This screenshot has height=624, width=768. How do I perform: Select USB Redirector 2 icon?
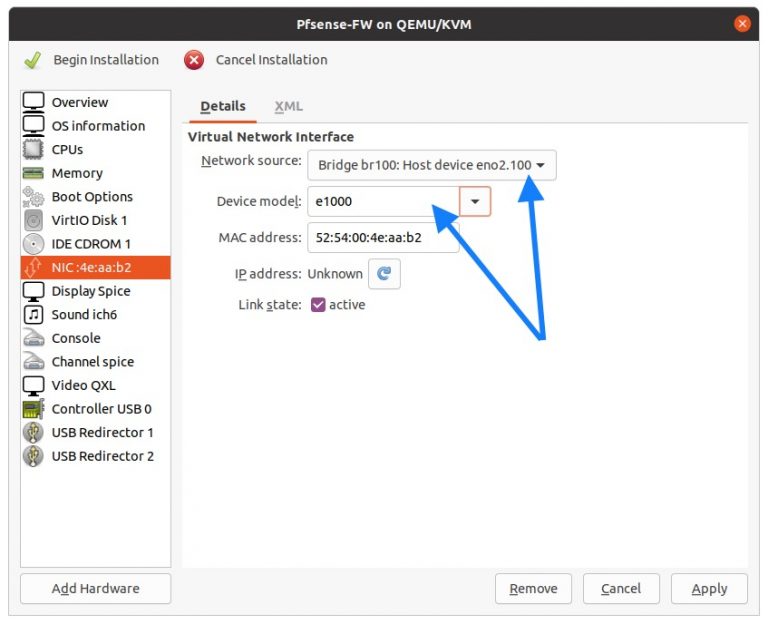tap(33, 456)
